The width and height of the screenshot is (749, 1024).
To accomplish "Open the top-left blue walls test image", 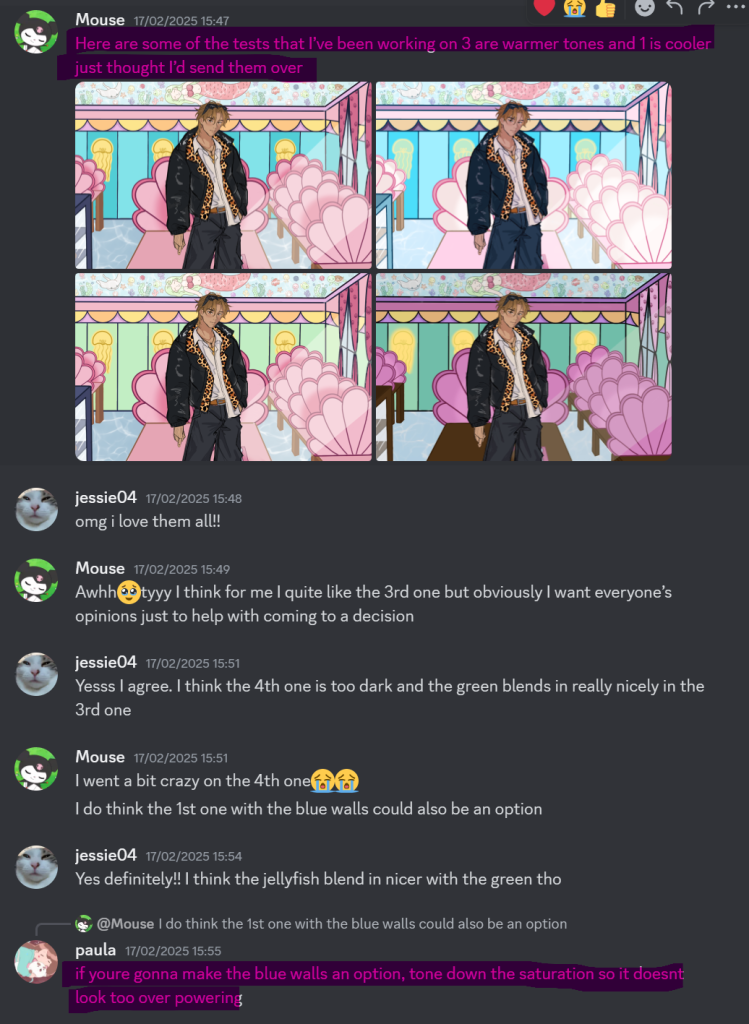I will (x=223, y=175).
